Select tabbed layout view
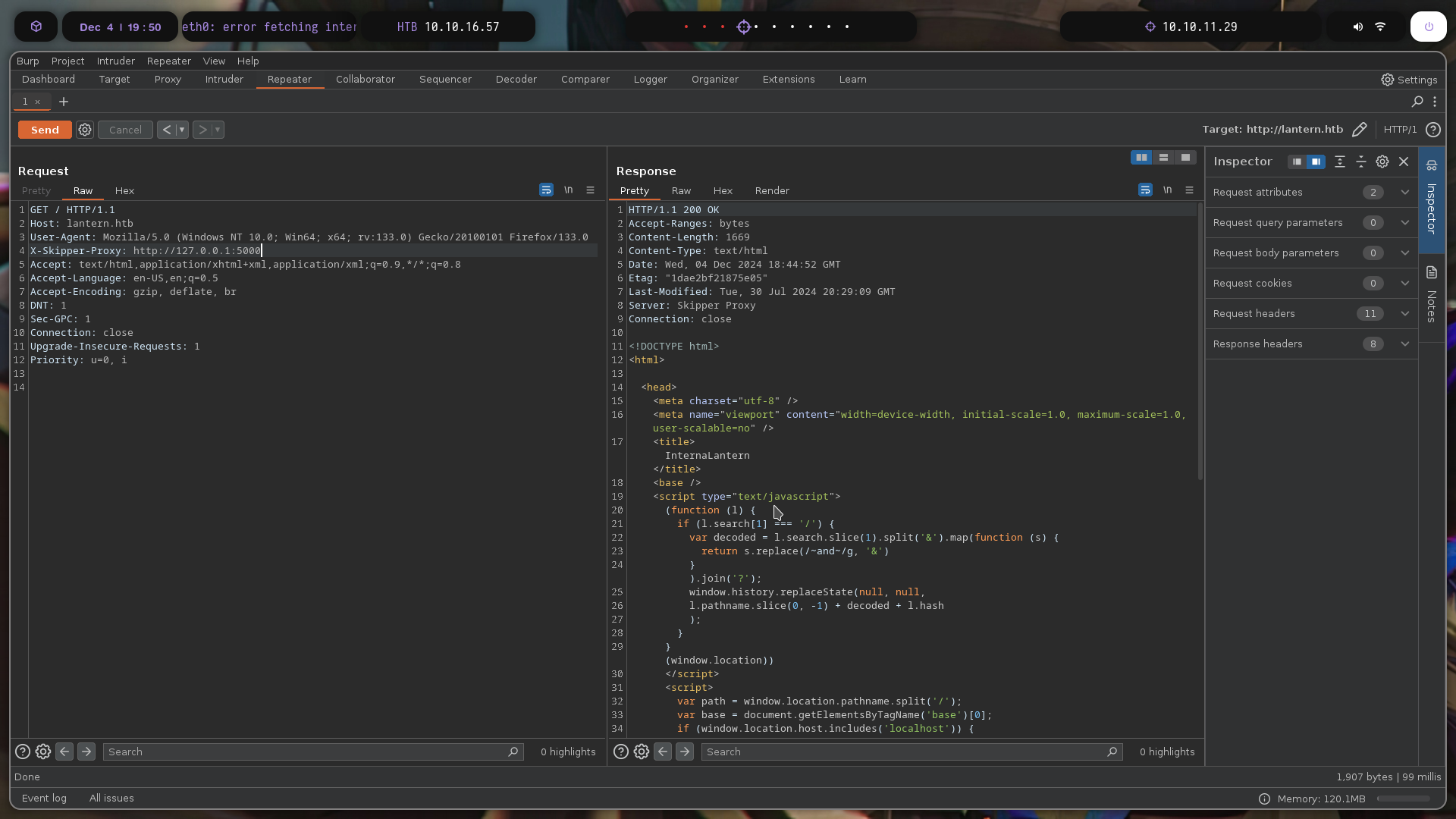Viewport: 1456px width, 819px height. pyautogui.click(x=1185, y=157)
